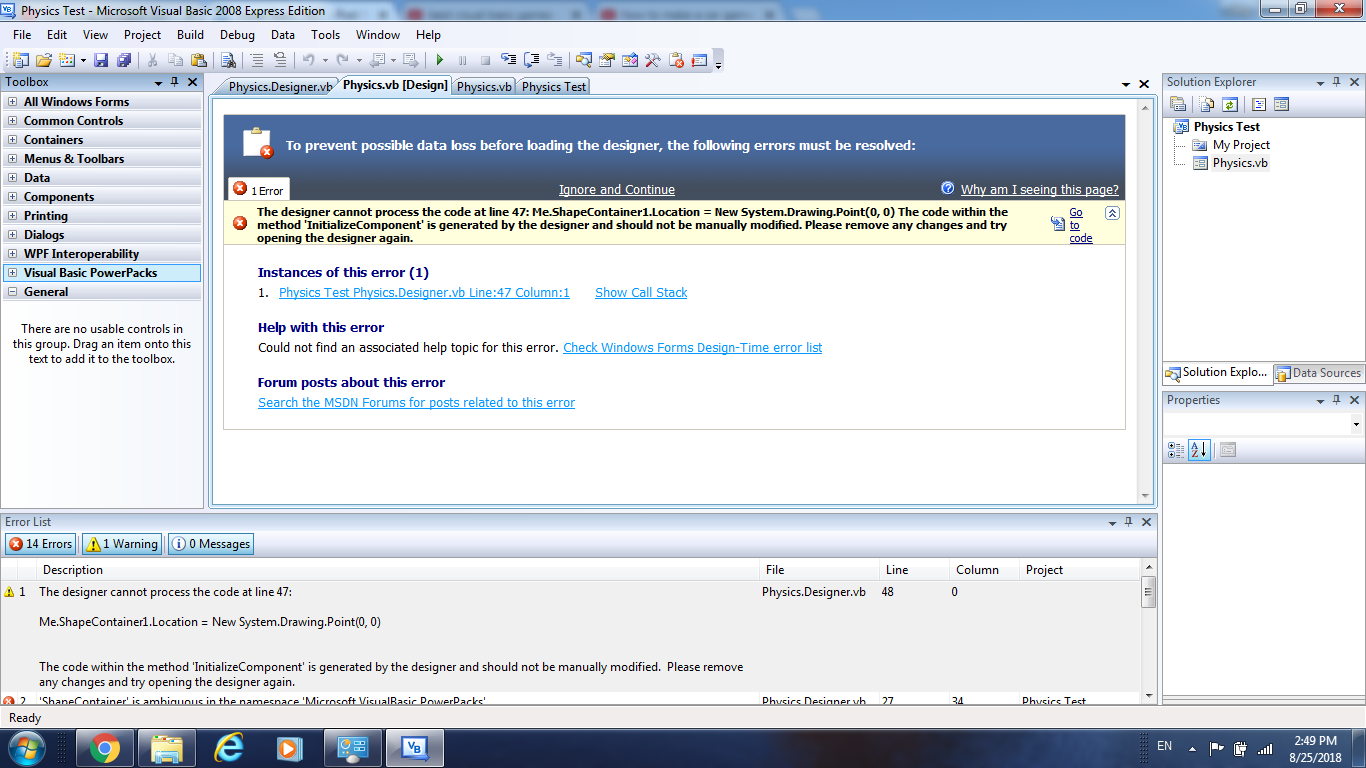
Task: Open the Immediate Window toolbar icon
Action: tap(699, 60)
